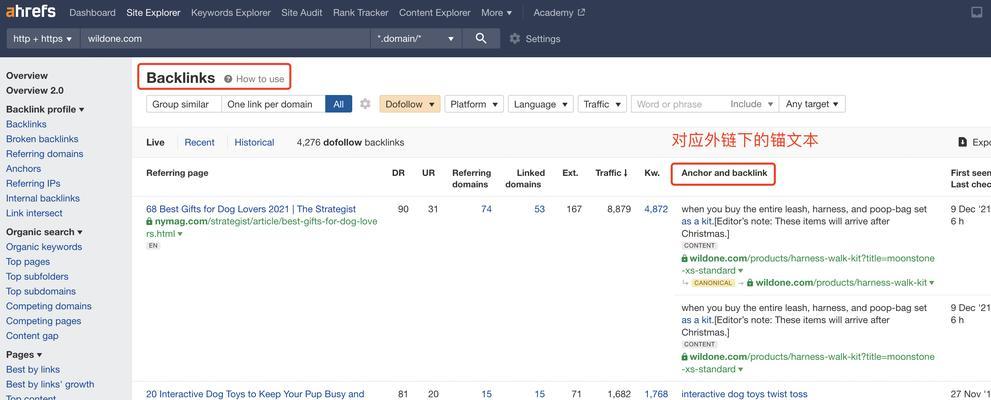Select One link per domain option
The height and width of the screenshot is (400, 991).
[273, 104]
